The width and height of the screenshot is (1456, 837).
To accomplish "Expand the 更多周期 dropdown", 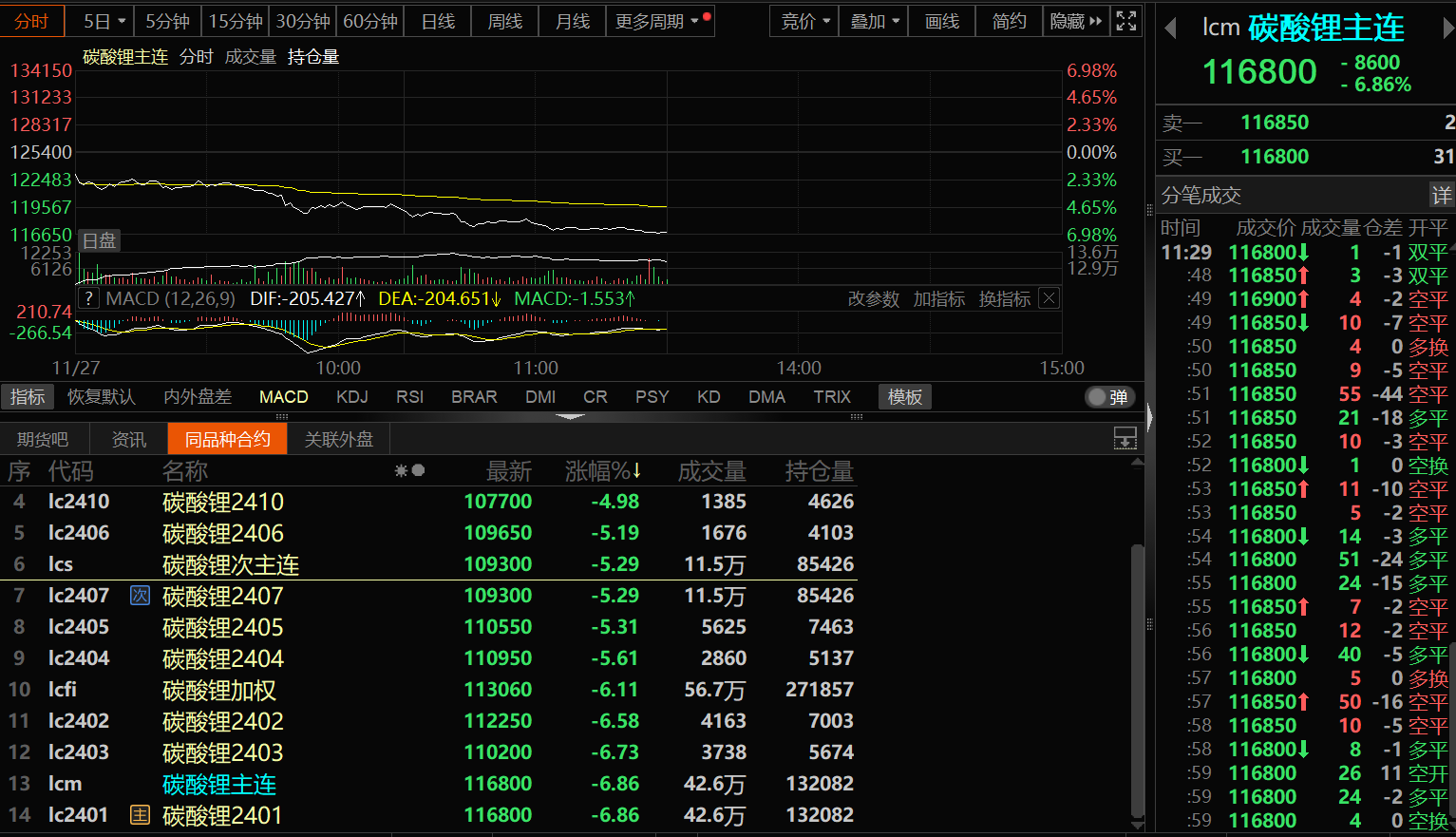I will click(x=658, y=21).
